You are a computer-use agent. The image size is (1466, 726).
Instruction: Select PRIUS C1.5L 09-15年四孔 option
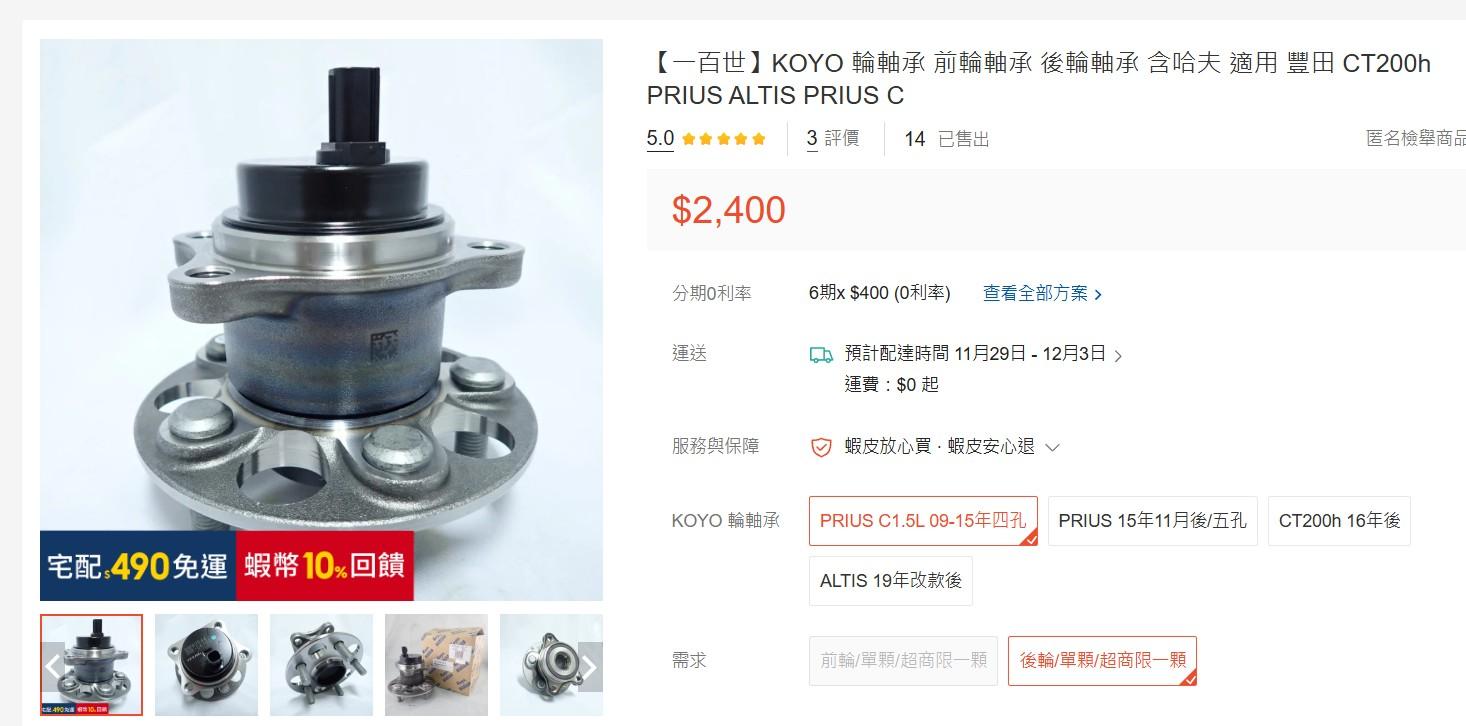coord(923,521)
